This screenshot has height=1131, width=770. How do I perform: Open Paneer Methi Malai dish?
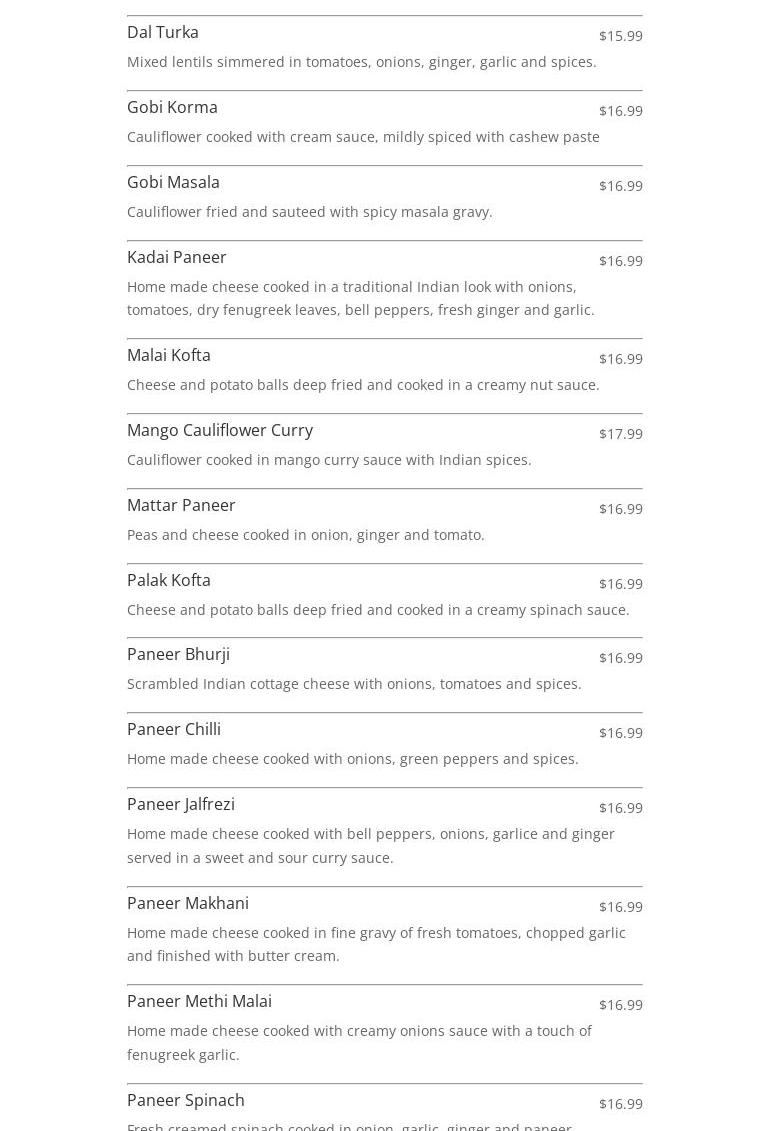[x=199, y=1002]
